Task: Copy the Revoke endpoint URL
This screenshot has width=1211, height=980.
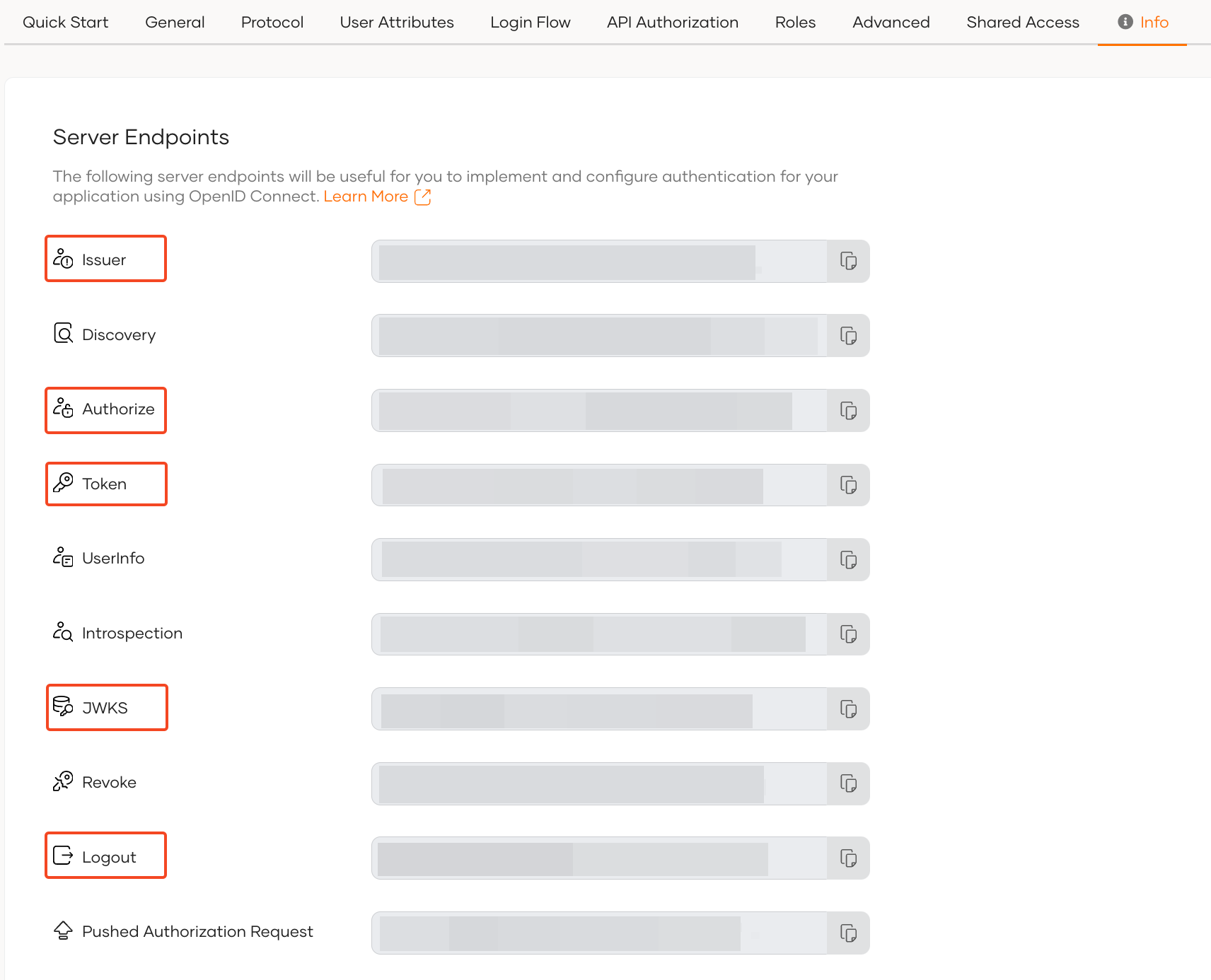Action: coord(848,783)
